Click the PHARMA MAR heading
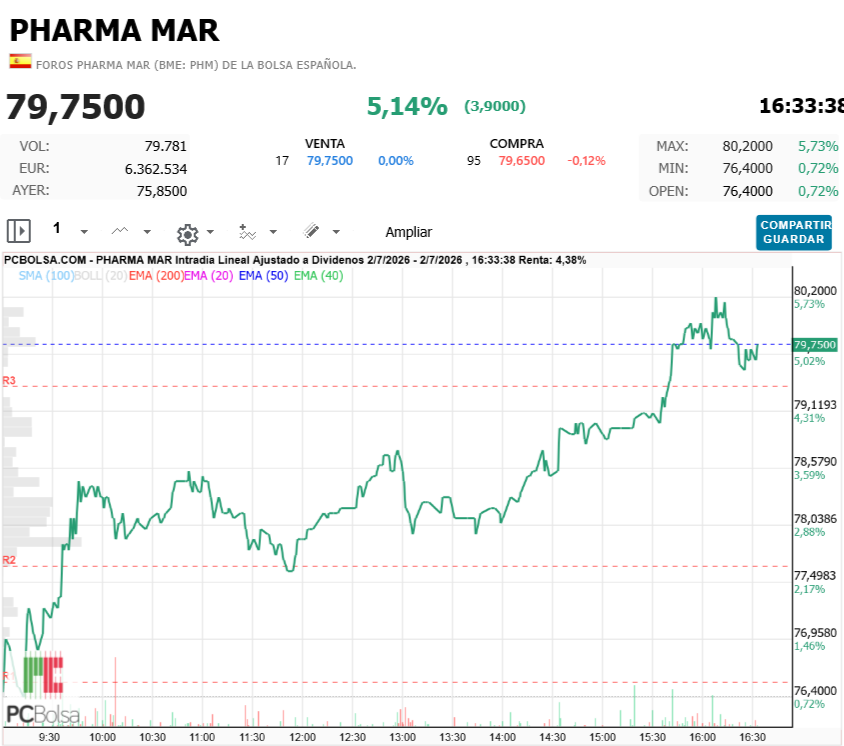Viewport: 844px width, 746px height. (x=115, y=30)
